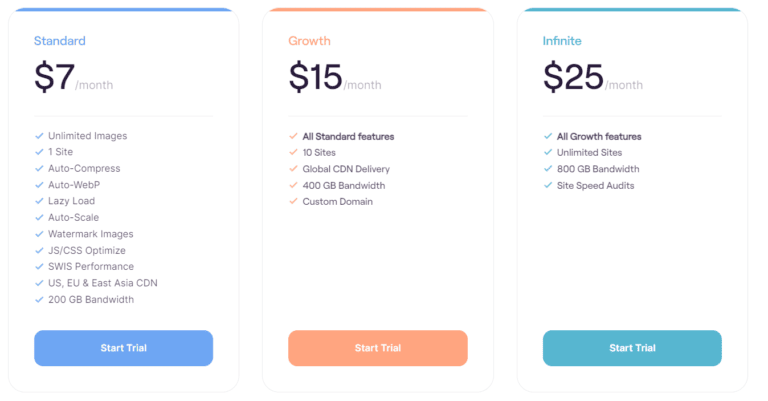Click the teal checkmark beside Unlimited Sites
The image size is (768, 401).
tap(548, 153)
